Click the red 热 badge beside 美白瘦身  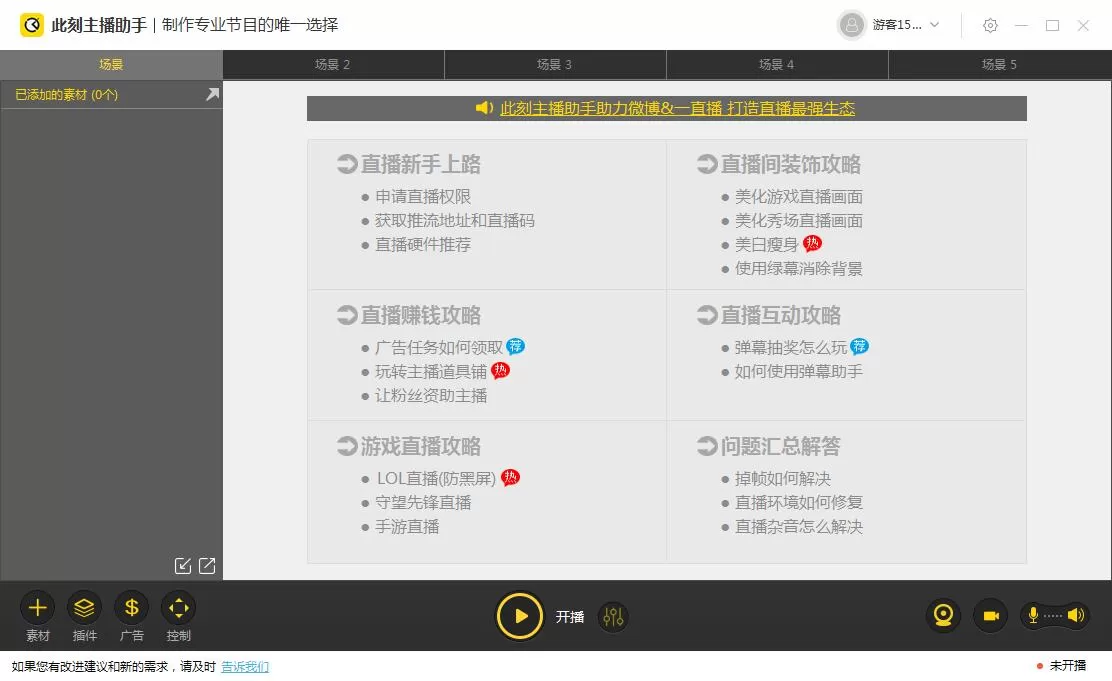[x=812, y=244]
